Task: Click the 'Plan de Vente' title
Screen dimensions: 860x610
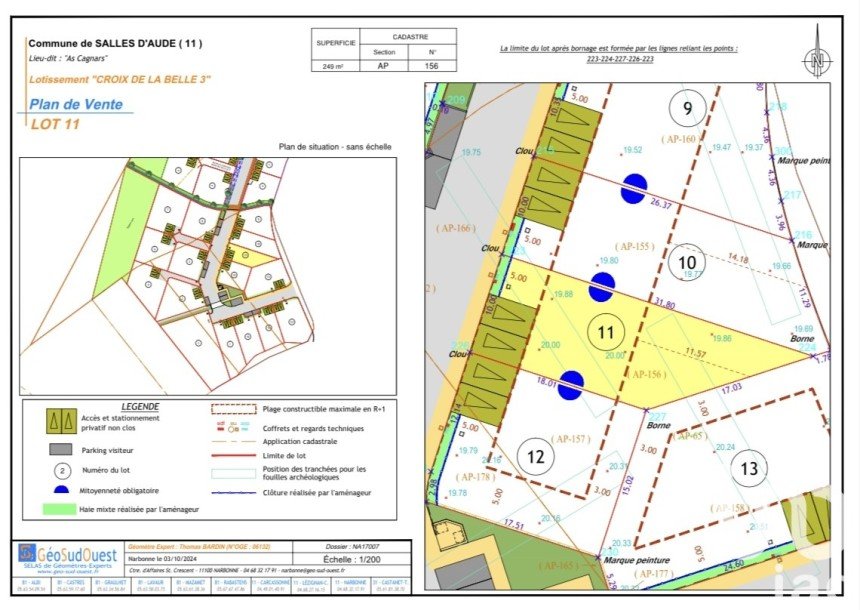Action: [76, 104]
